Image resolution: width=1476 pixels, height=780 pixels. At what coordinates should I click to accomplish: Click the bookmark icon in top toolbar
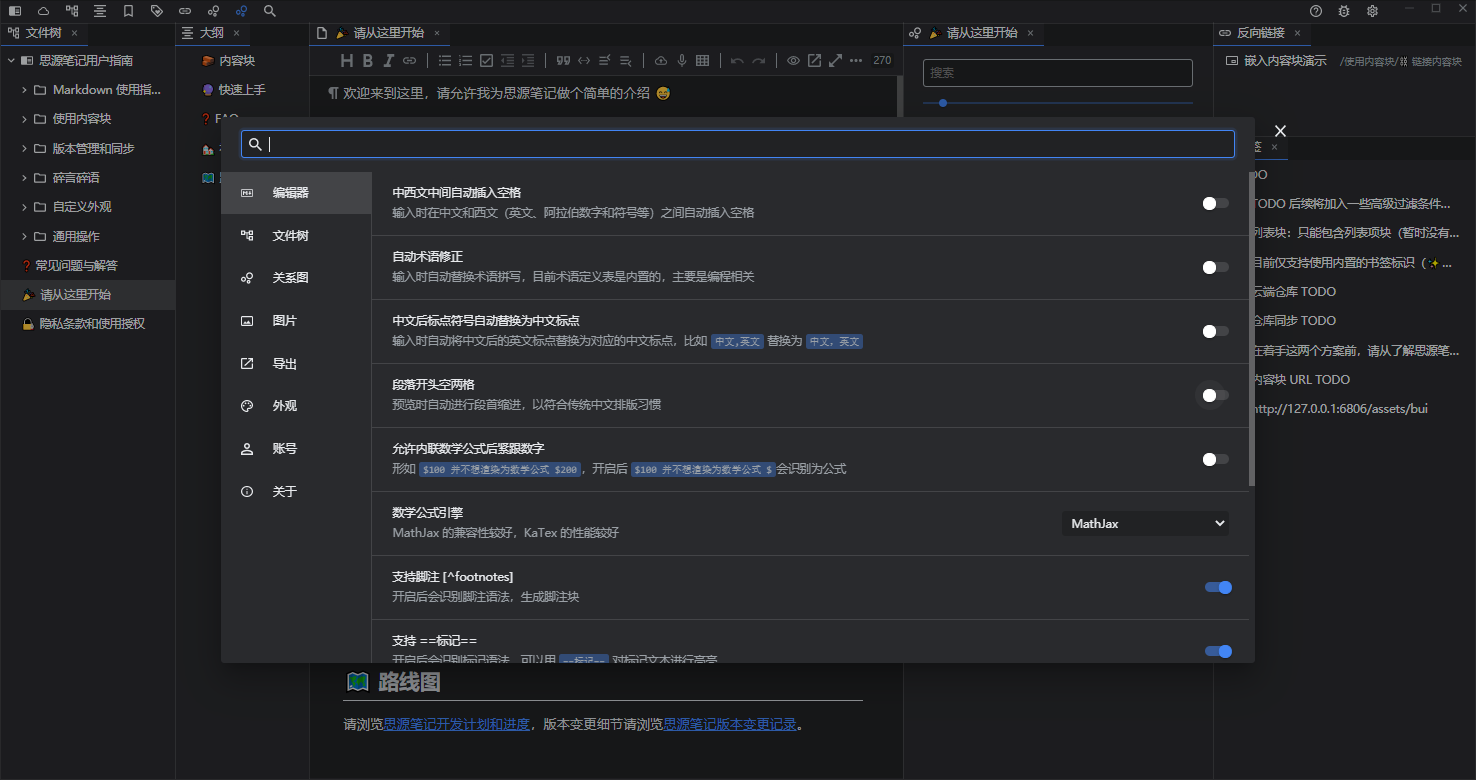pos(128,11)
